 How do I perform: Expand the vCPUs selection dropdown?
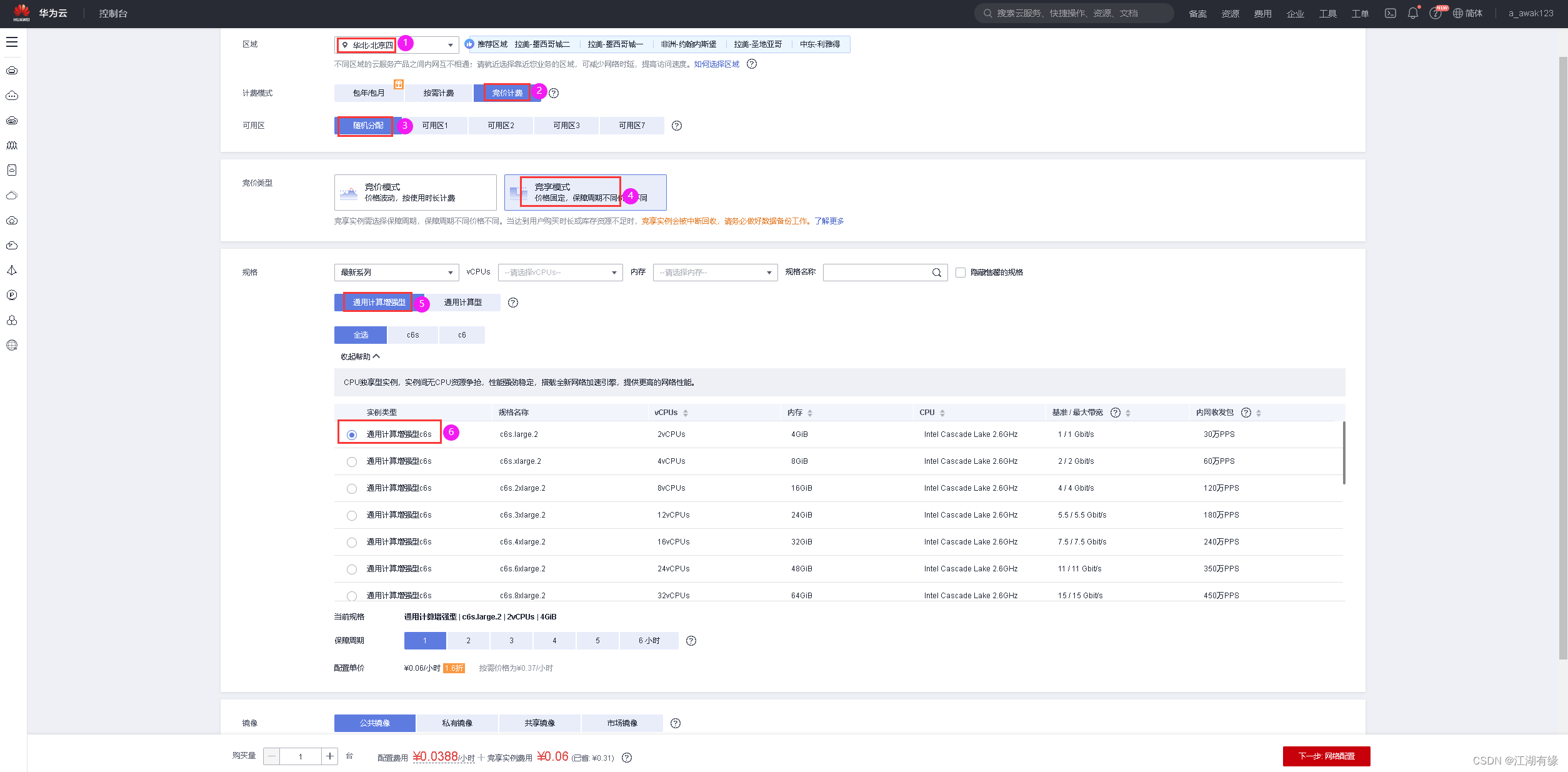[560, 273]
